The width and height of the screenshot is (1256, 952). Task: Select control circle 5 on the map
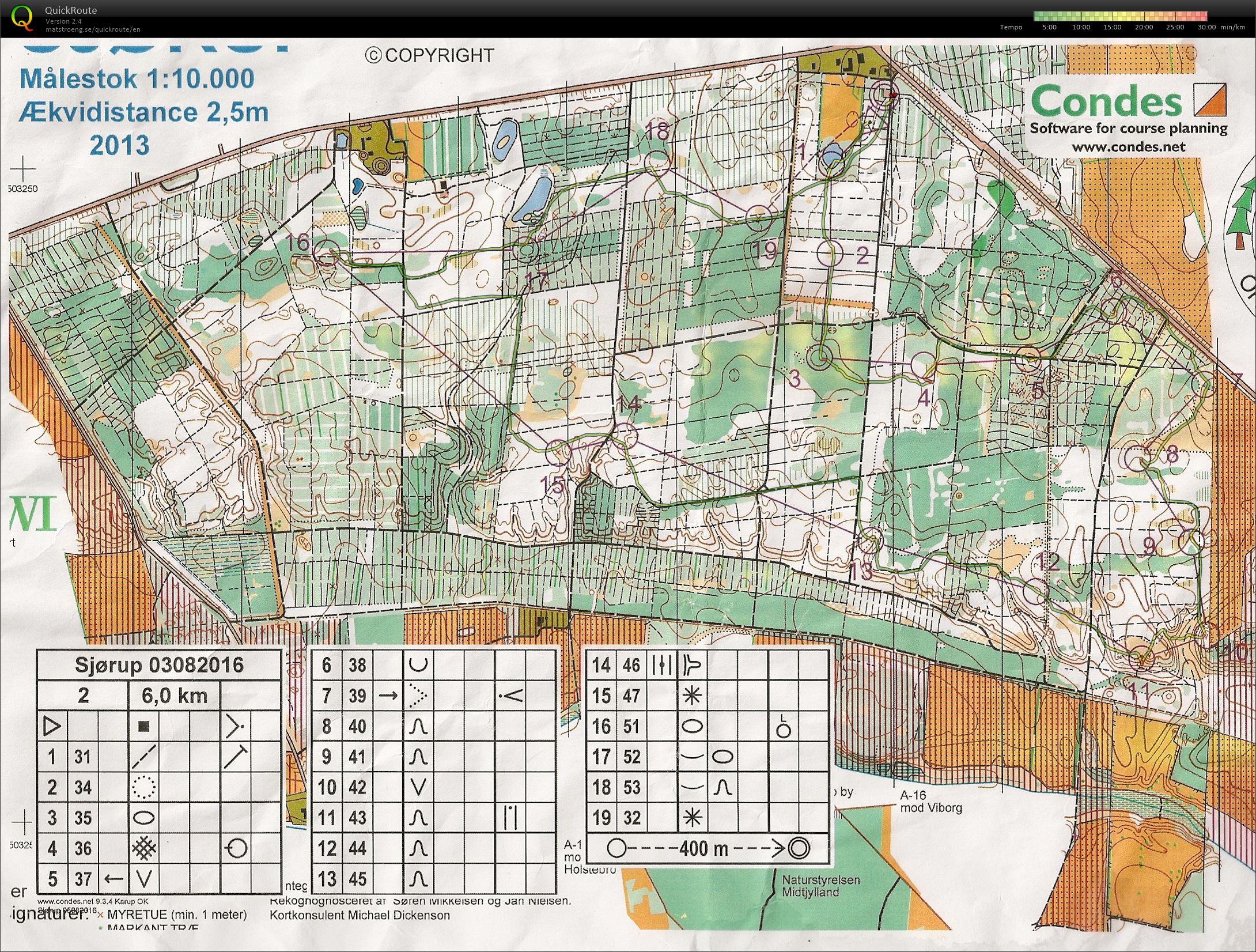(1031, 360)
